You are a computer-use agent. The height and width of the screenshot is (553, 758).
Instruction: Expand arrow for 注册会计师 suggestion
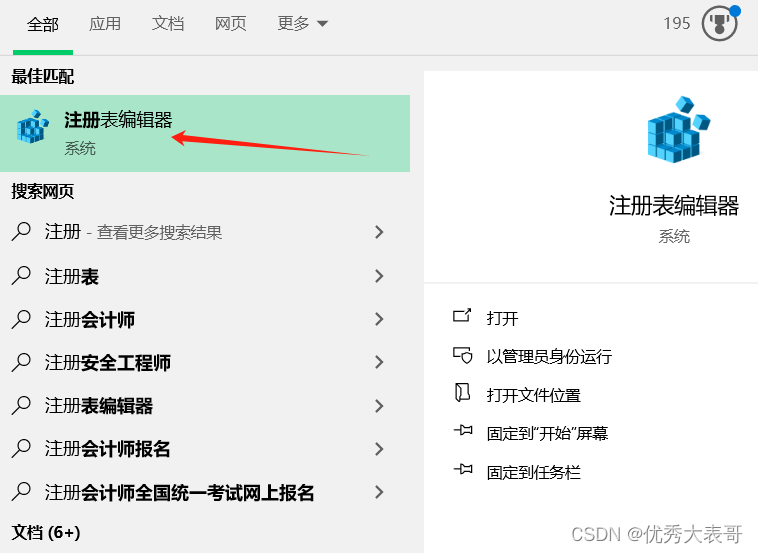379,319
